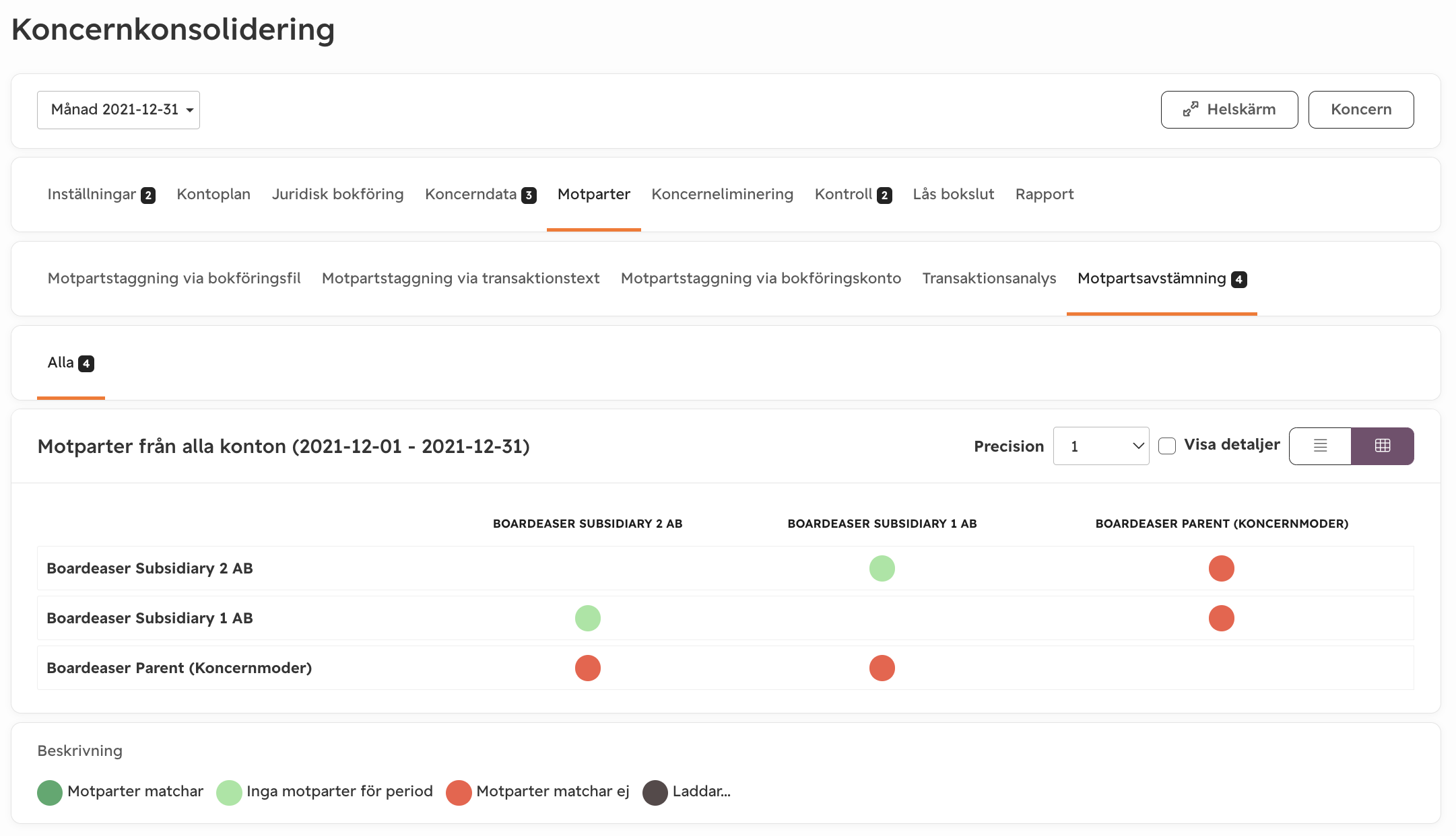Click the Boardeaser Parent (Koncernmoder) row label
The image size is (1456, 836).
point(179,668)
